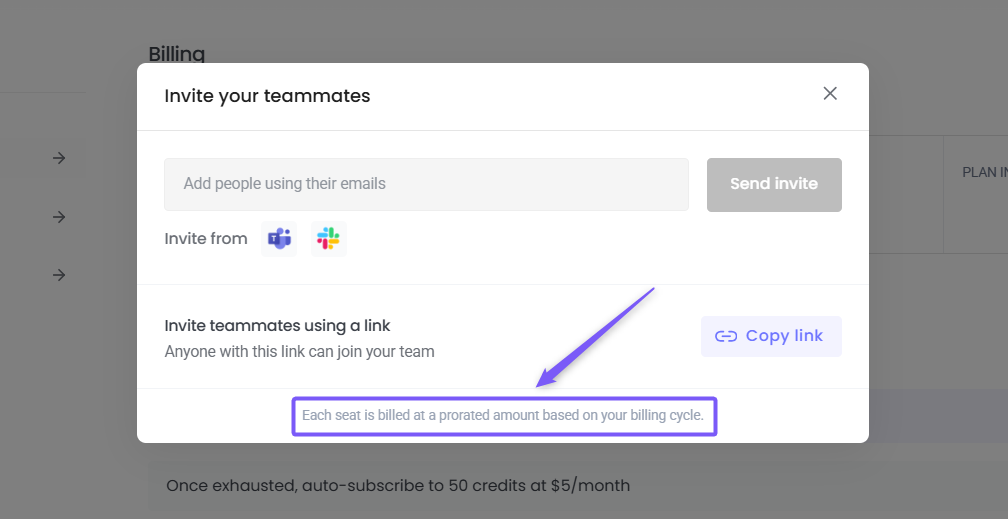Click the purple annotation arrow
The image size is (1008, 519).
tap(596, 337)
